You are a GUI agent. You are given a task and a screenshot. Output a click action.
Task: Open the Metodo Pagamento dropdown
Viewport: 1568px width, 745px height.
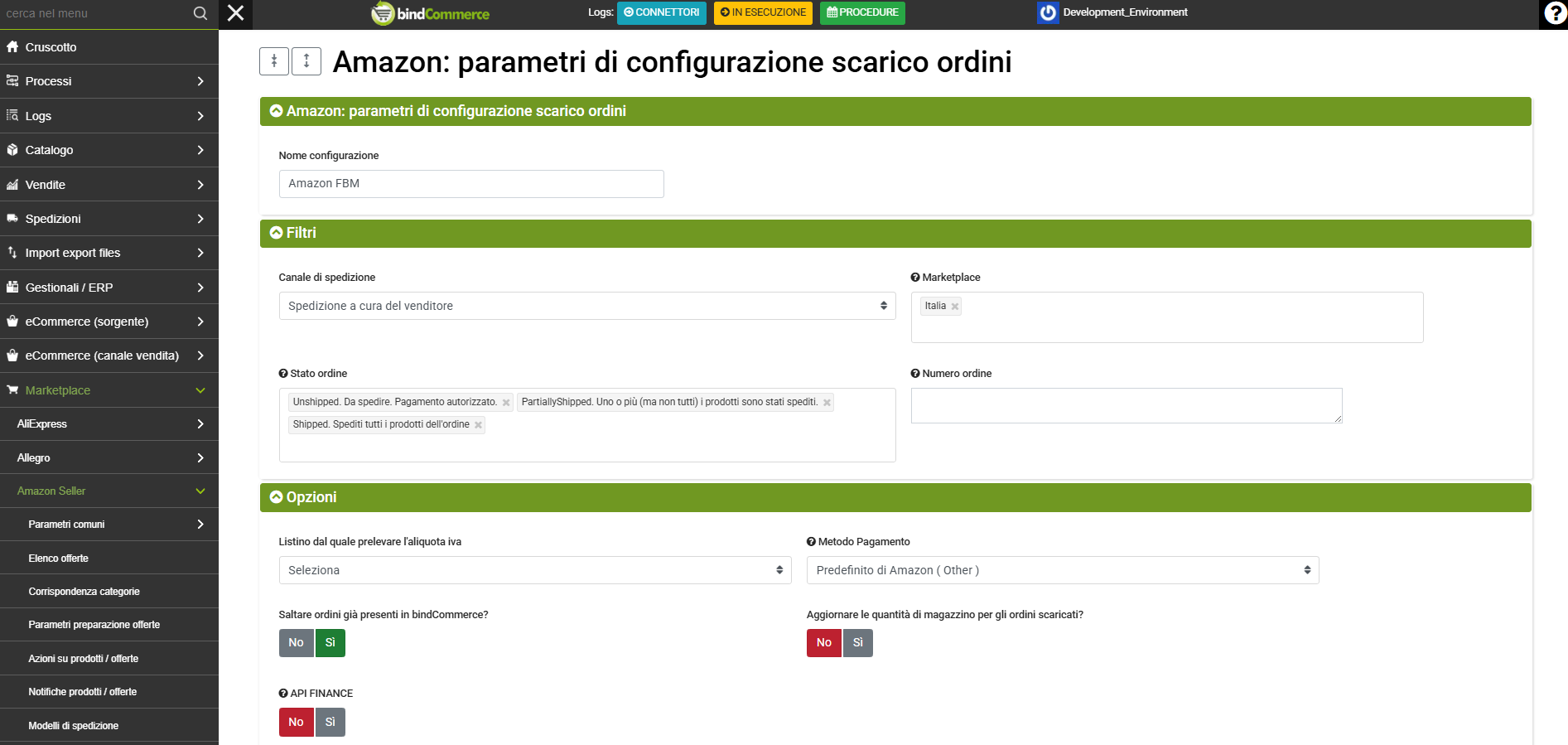[x=1062, y=570]
